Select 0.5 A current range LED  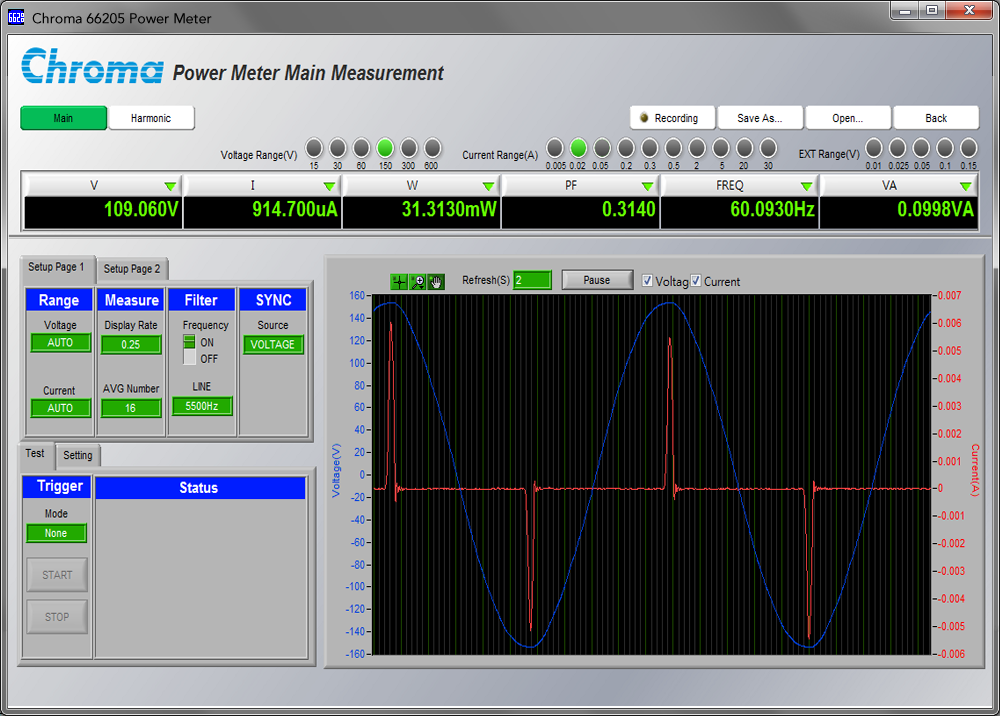(x=673, y=148)
